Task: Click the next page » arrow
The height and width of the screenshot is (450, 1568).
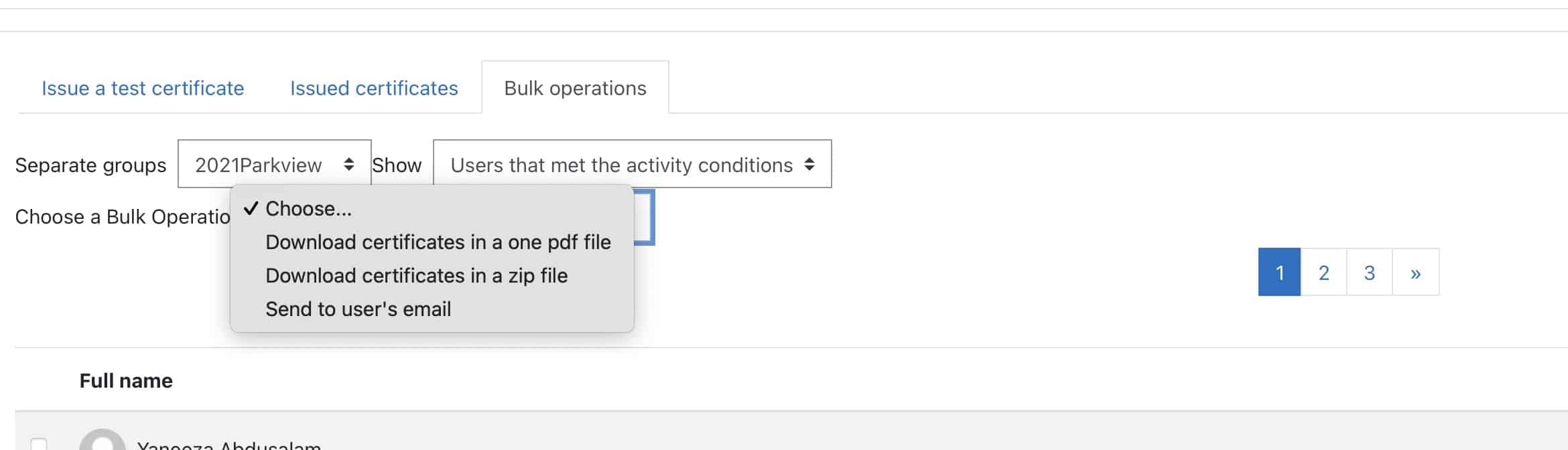Action: click(x=1415, y=272)
